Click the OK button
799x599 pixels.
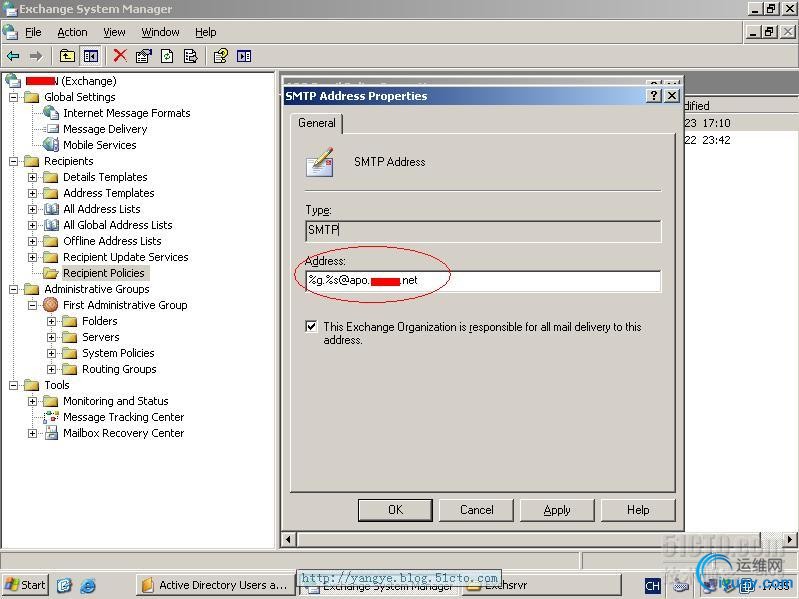point(395,510)
